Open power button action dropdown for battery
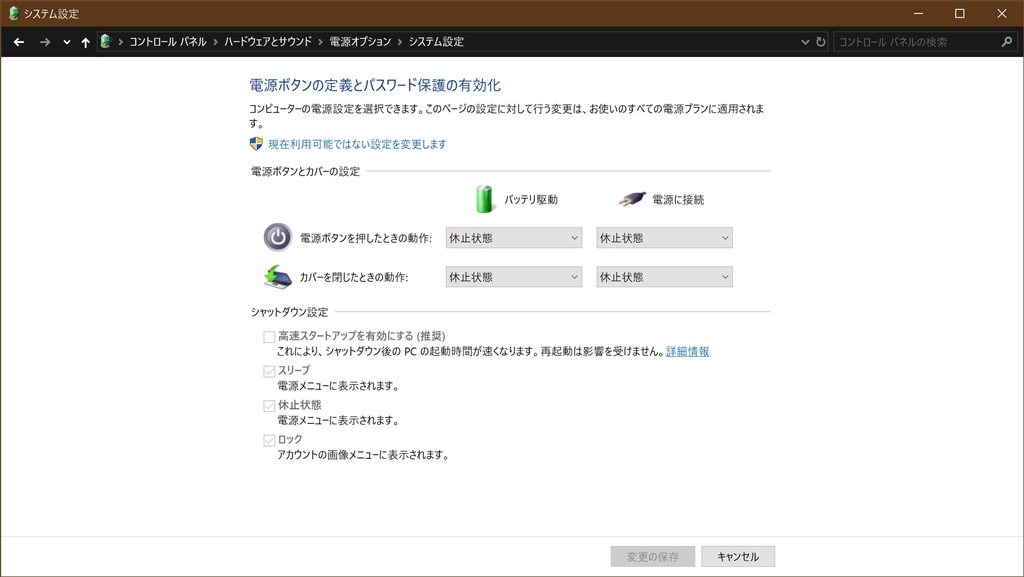1024x577 pixels. [514, 238]
